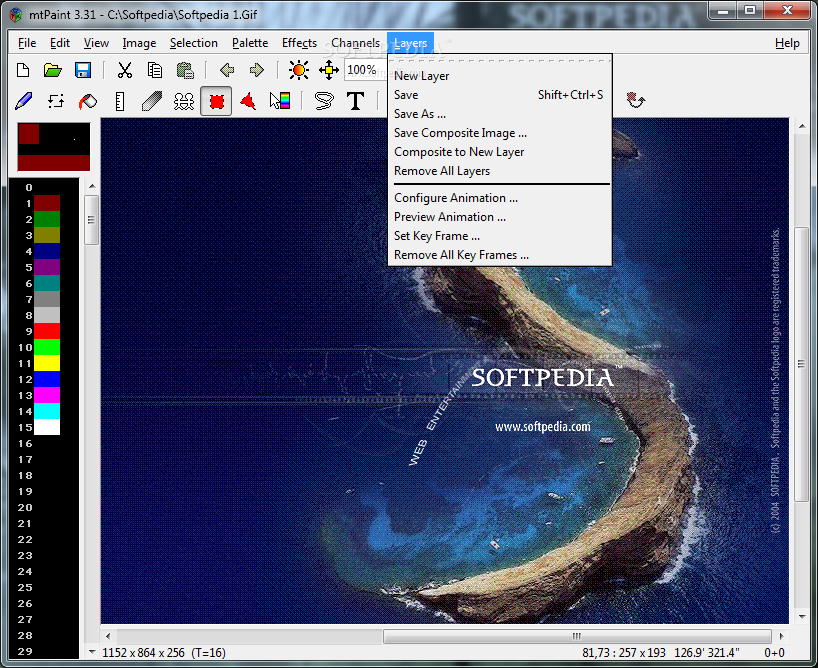Click the canvas vertical scroll down arrow
This screenshot has width=818, height=668.
tap(802, 617)
